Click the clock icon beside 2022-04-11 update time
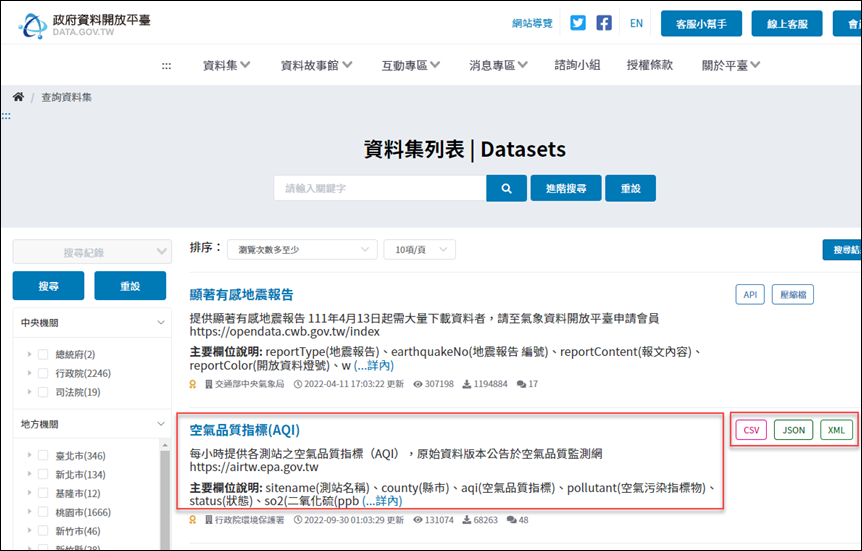 (x=298, y=384)
